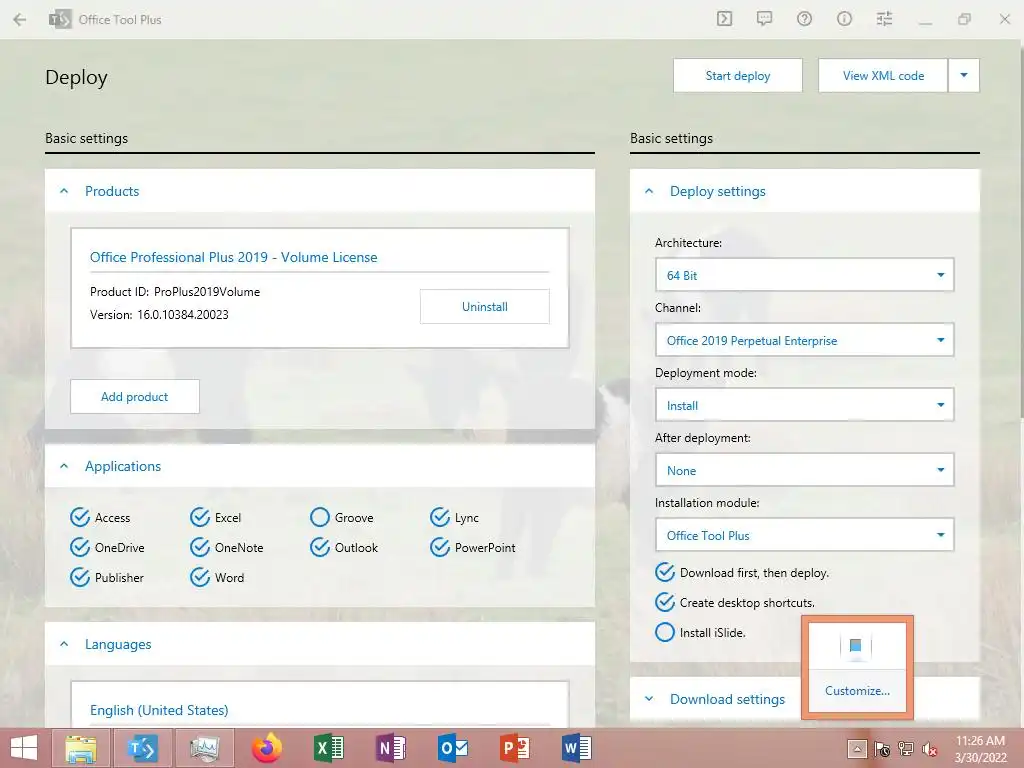Open File Explorer from the taskbar
Image resolution: width=1024 pixels, height=768 pixels.
[x=81, y=748]
